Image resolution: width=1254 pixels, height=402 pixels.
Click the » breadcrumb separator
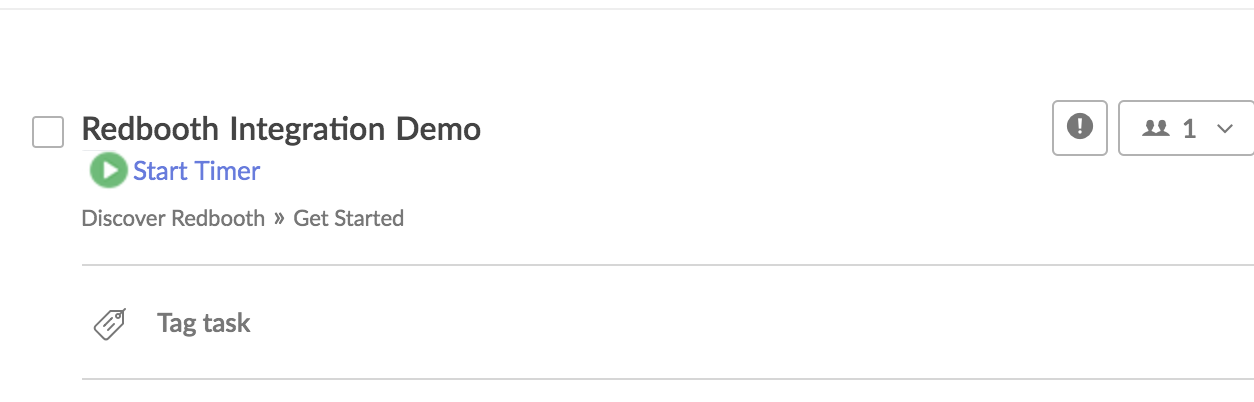pyautogui.click(x=279, y=218)
